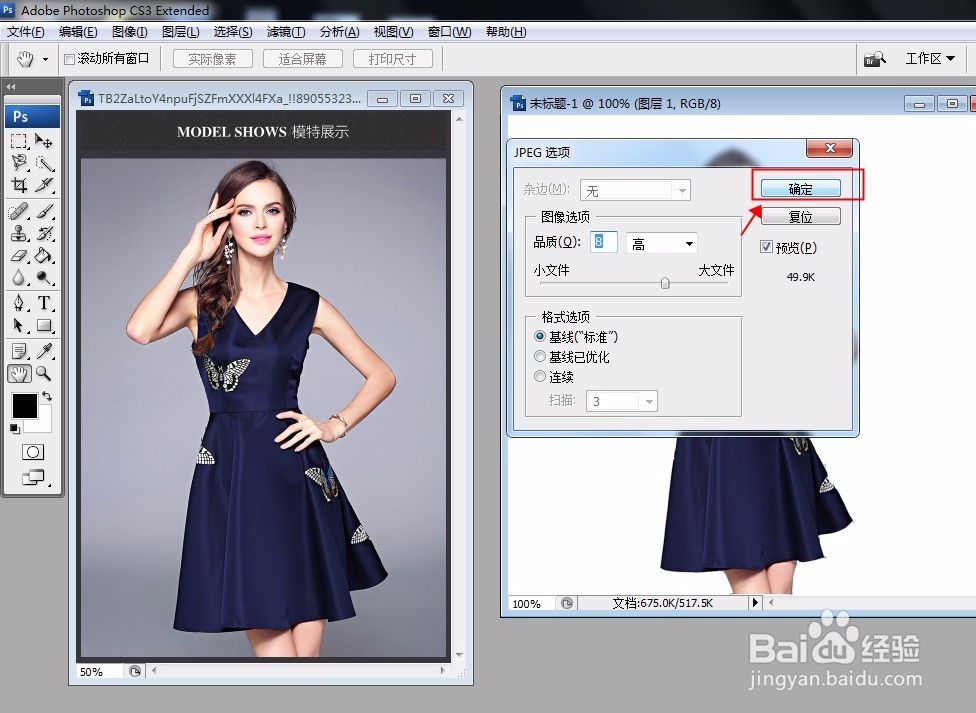Select the Zoom tool
This screenshot has width=976, height=713.
point(44,374)
